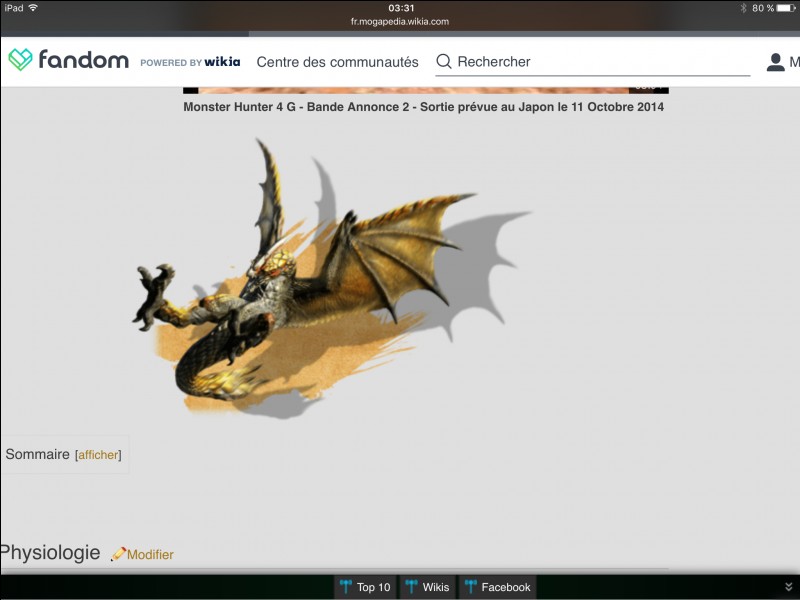Click the 'powered by wikia' link
This screenshot has height=600, width=800.
click(x=190, y=62)
